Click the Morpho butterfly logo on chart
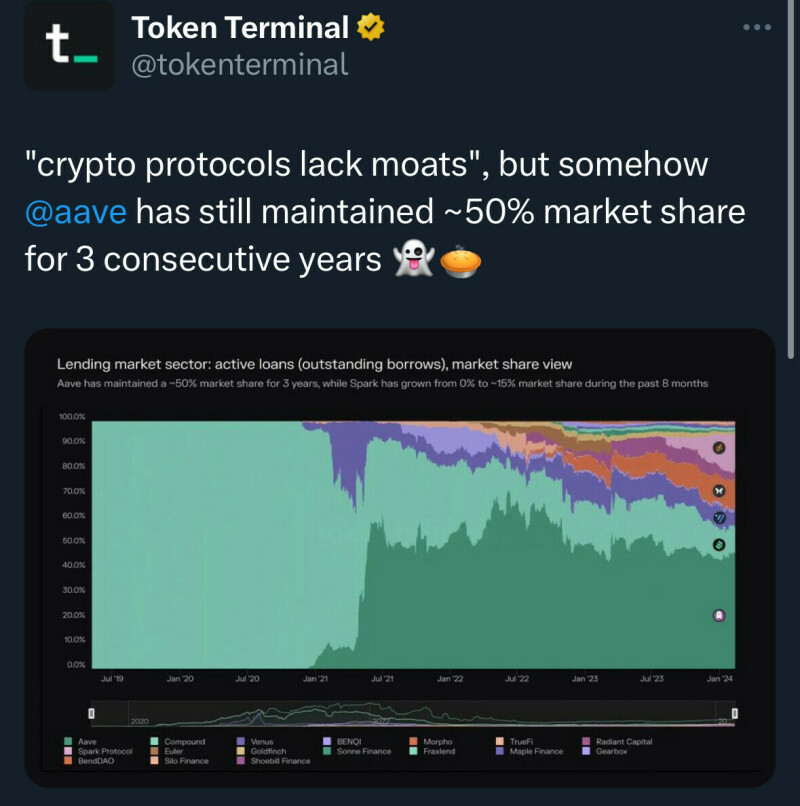The image size is (800, 806). (719, 491)
